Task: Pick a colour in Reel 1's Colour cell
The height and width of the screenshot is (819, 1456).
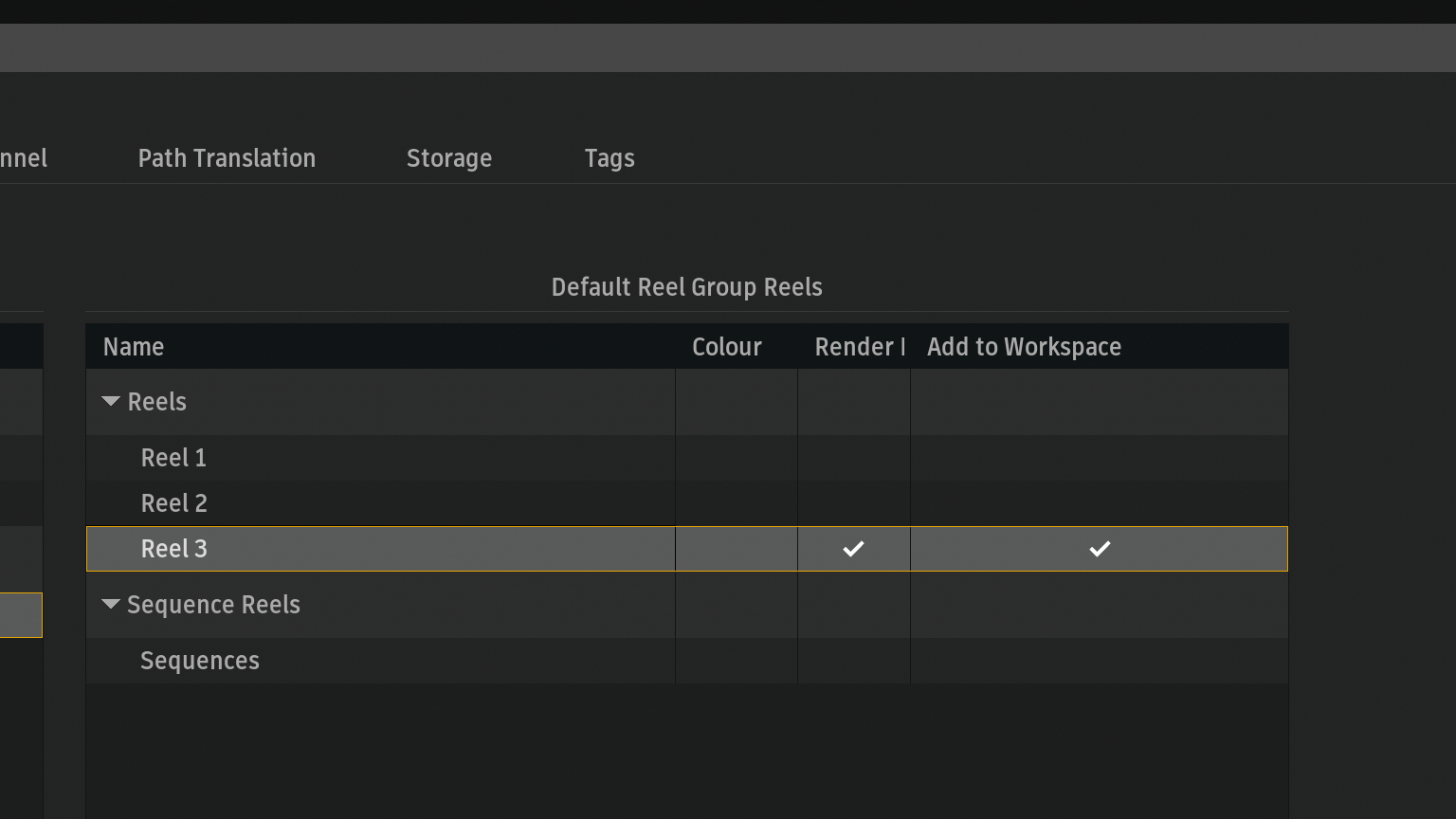Action: click(x=736, y=458)
